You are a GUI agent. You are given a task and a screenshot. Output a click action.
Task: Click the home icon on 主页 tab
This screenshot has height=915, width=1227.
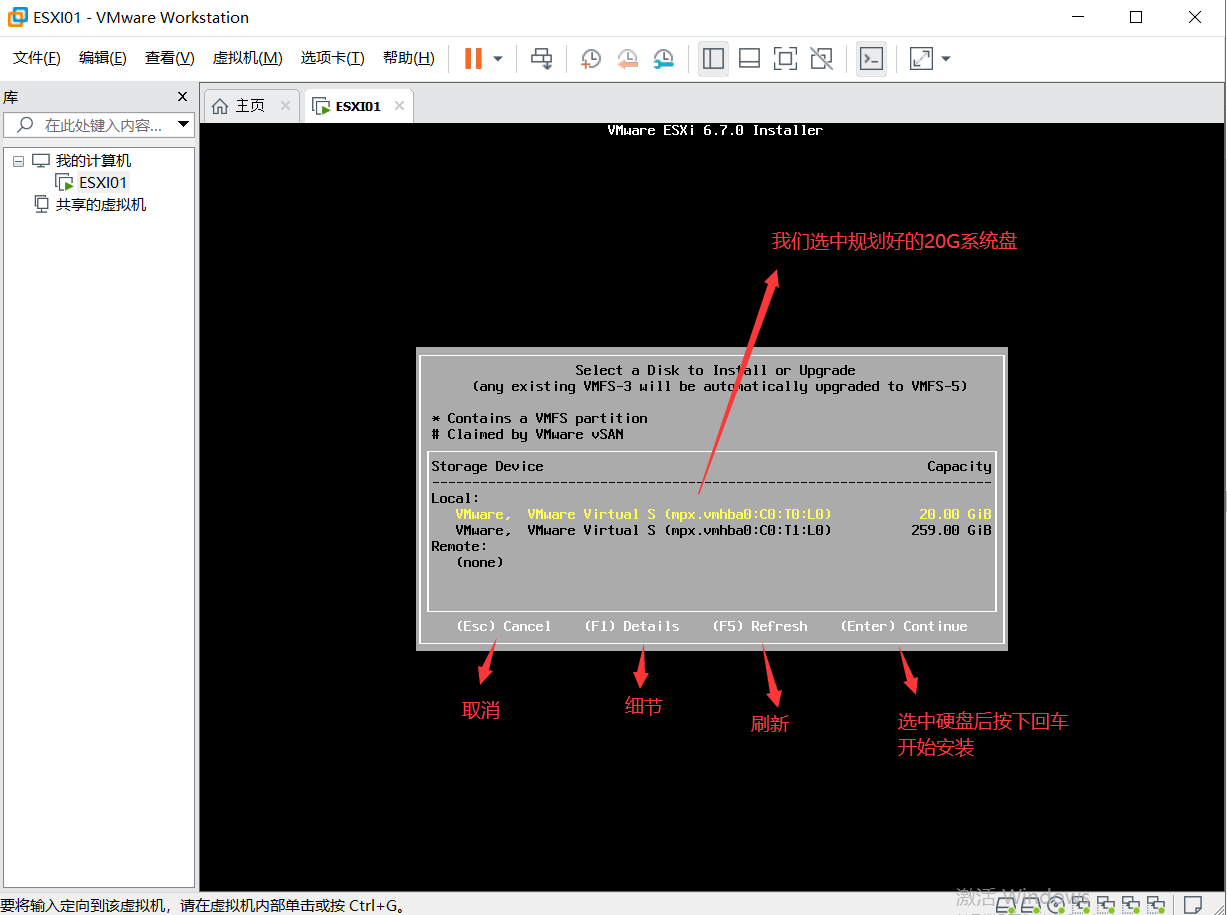point(220,106)
